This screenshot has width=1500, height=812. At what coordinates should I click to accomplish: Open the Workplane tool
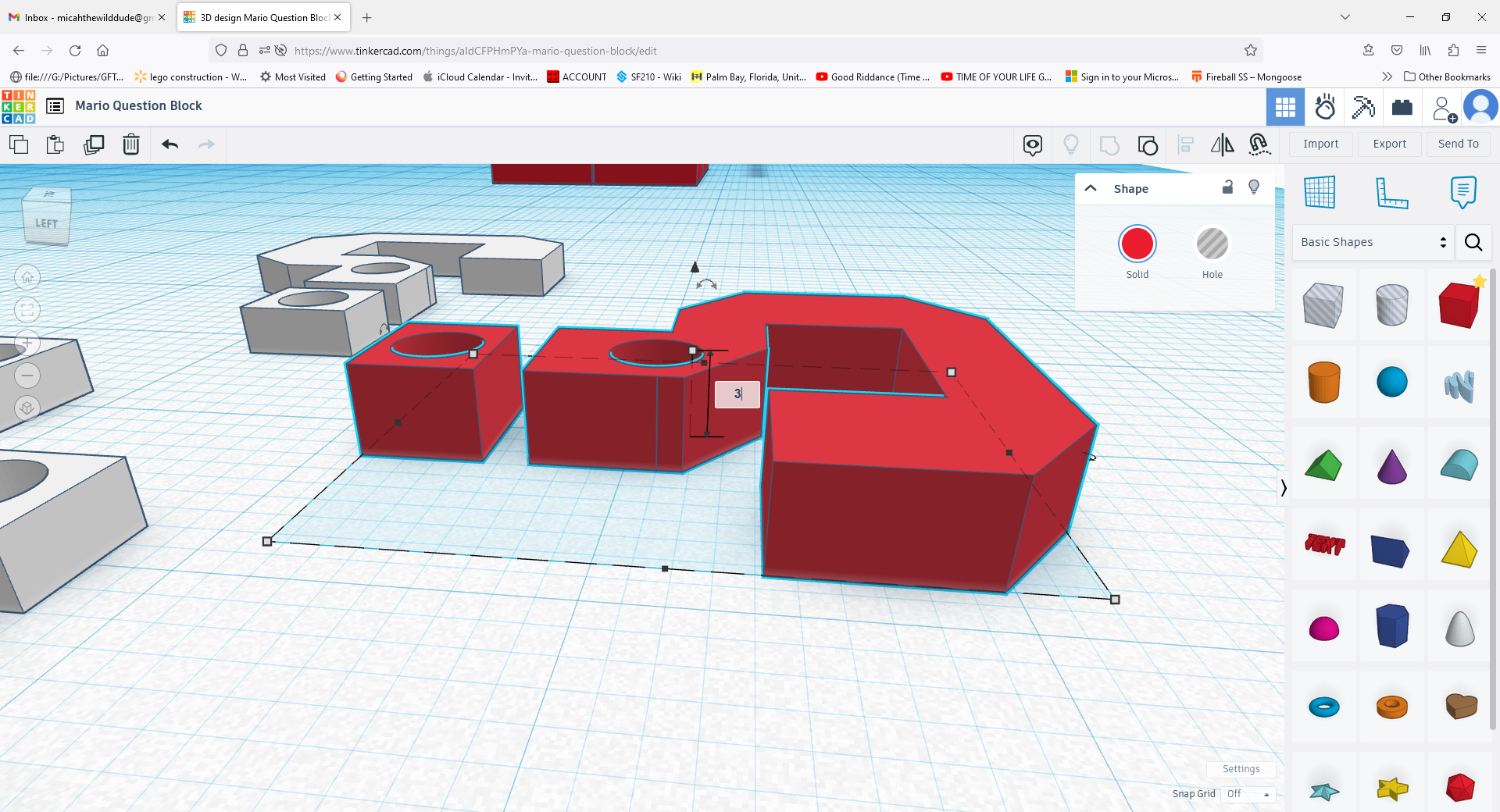pyautogui.click(x=1320, y=191)
